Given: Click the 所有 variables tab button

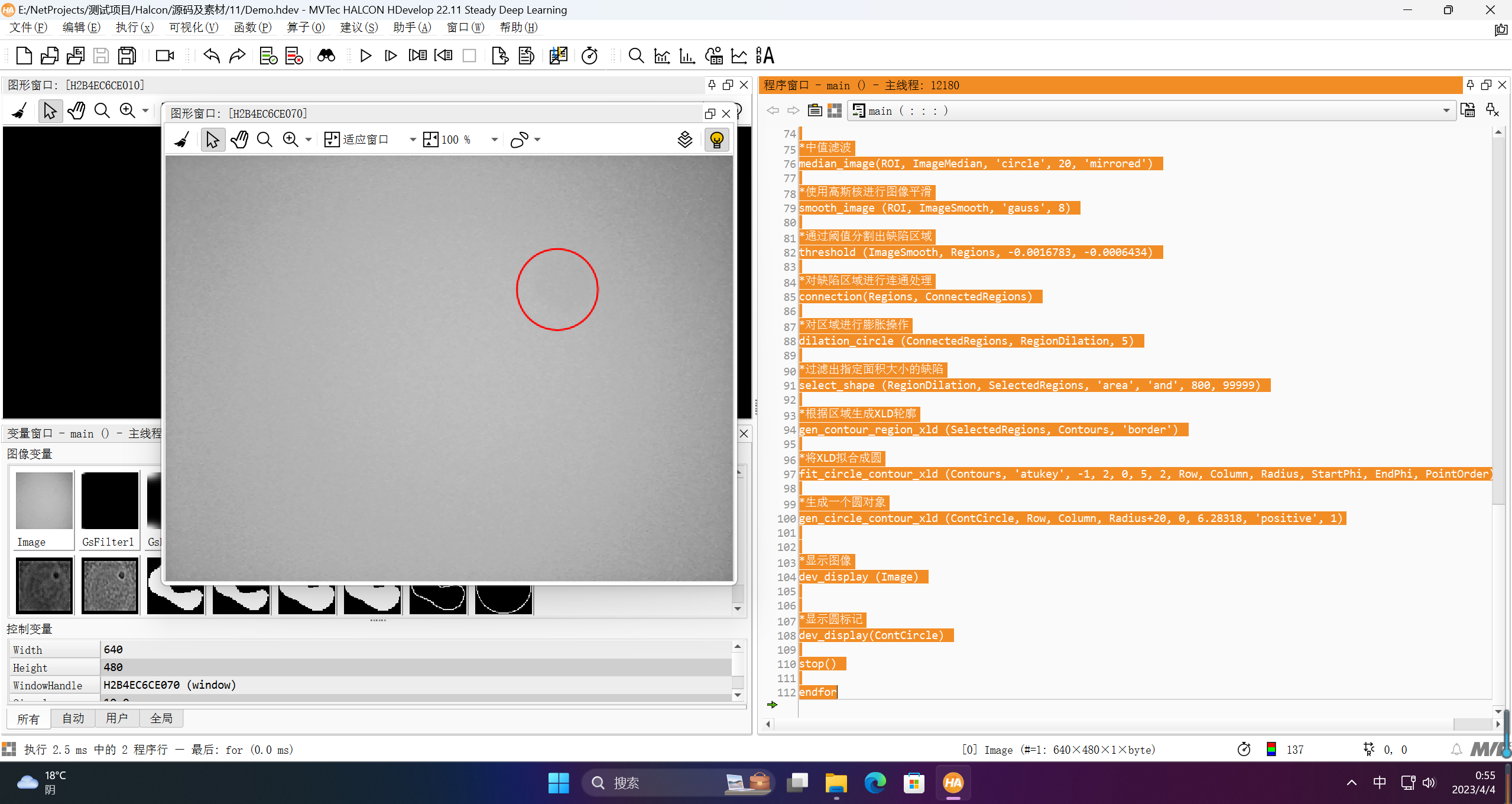Looking at the screenshot, I should click(28, 718).
